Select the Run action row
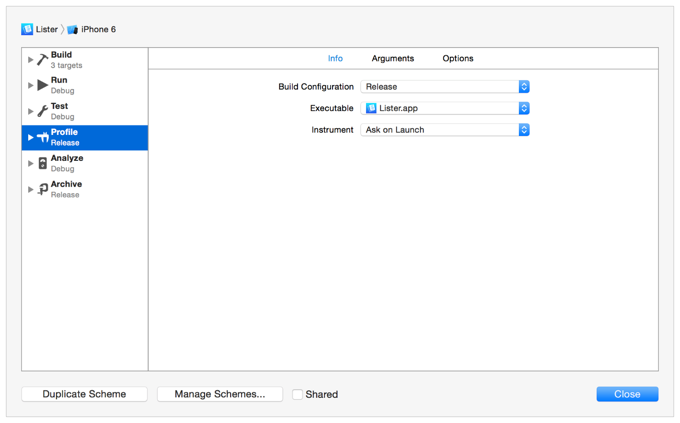This screenshot has height=423, width=680. [x=85, y=85]
